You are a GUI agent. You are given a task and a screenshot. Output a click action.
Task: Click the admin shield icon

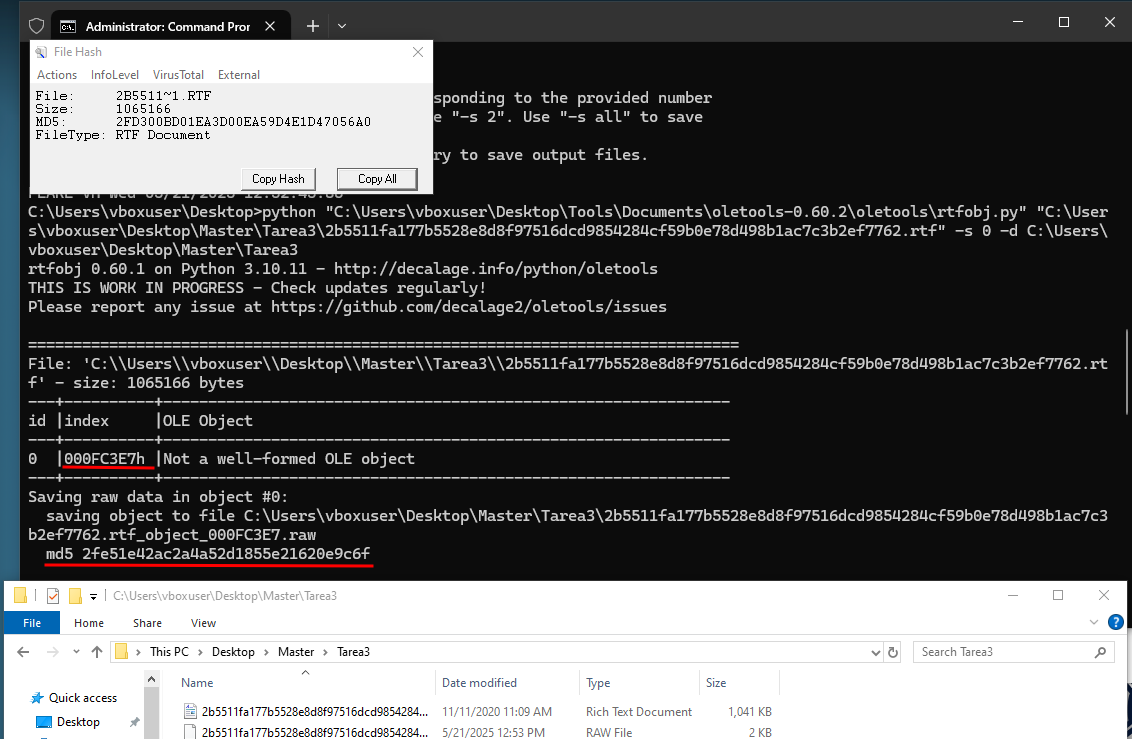pyautogui.click(x=36, y=27)
